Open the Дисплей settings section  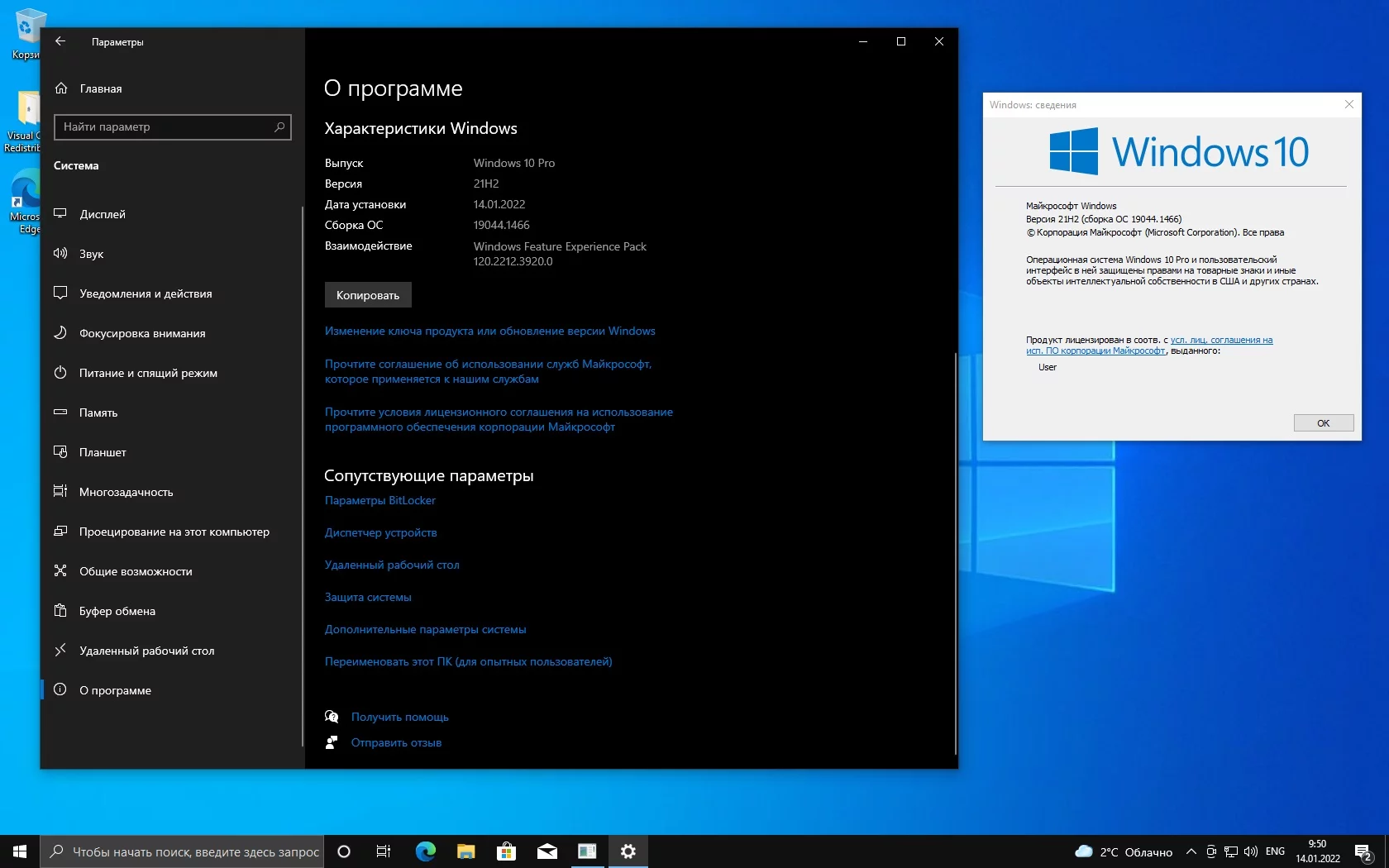tap(102, 214)
